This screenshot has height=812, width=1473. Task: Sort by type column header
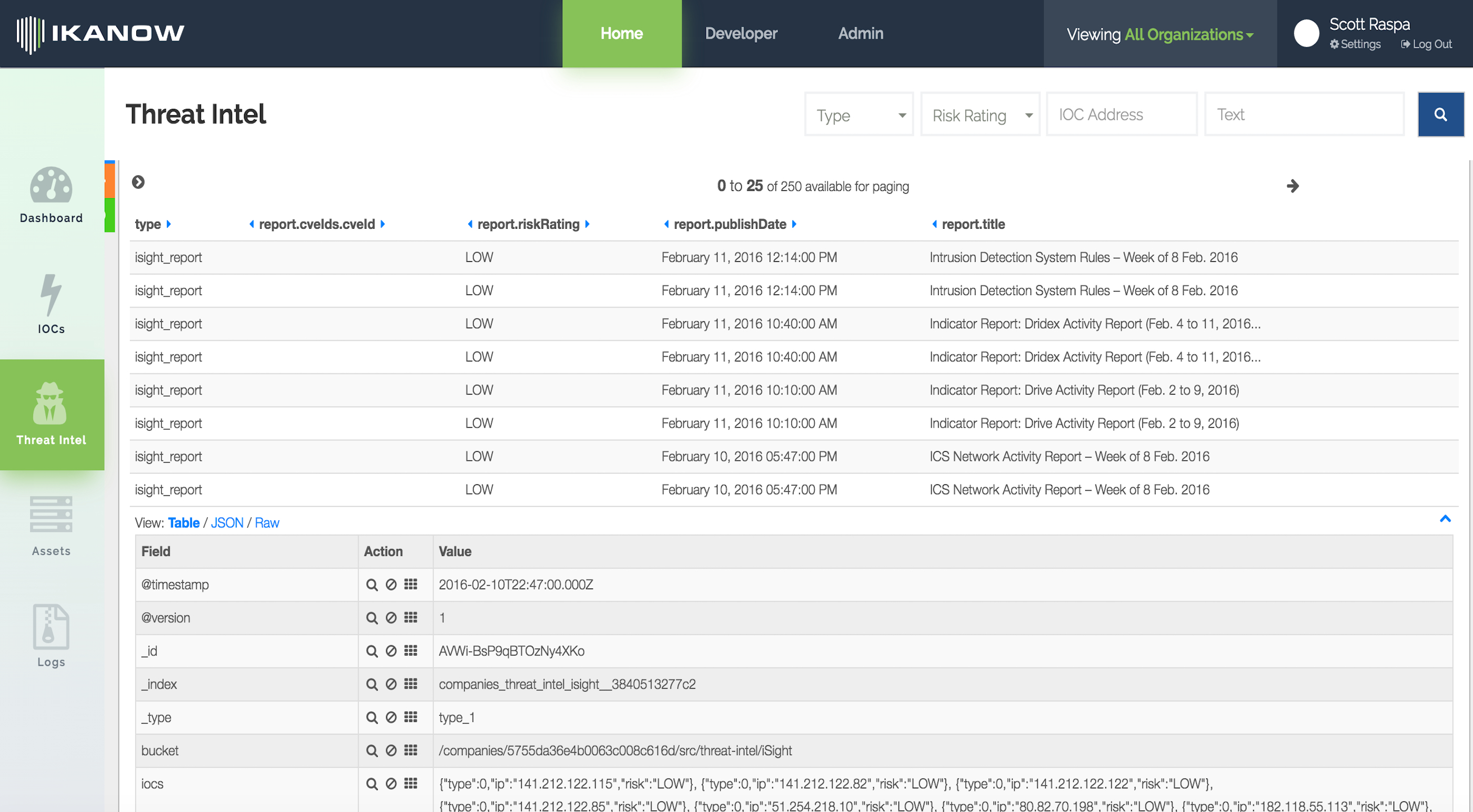click(147, 224)
